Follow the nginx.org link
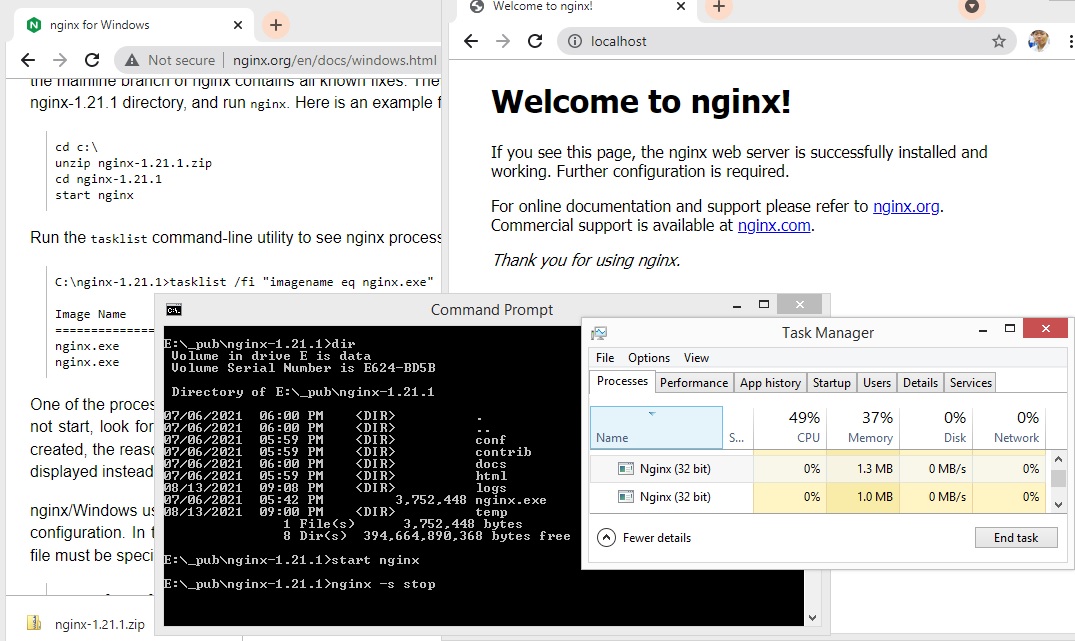This screenshot has height=641, width=1075. pos(906,207)
